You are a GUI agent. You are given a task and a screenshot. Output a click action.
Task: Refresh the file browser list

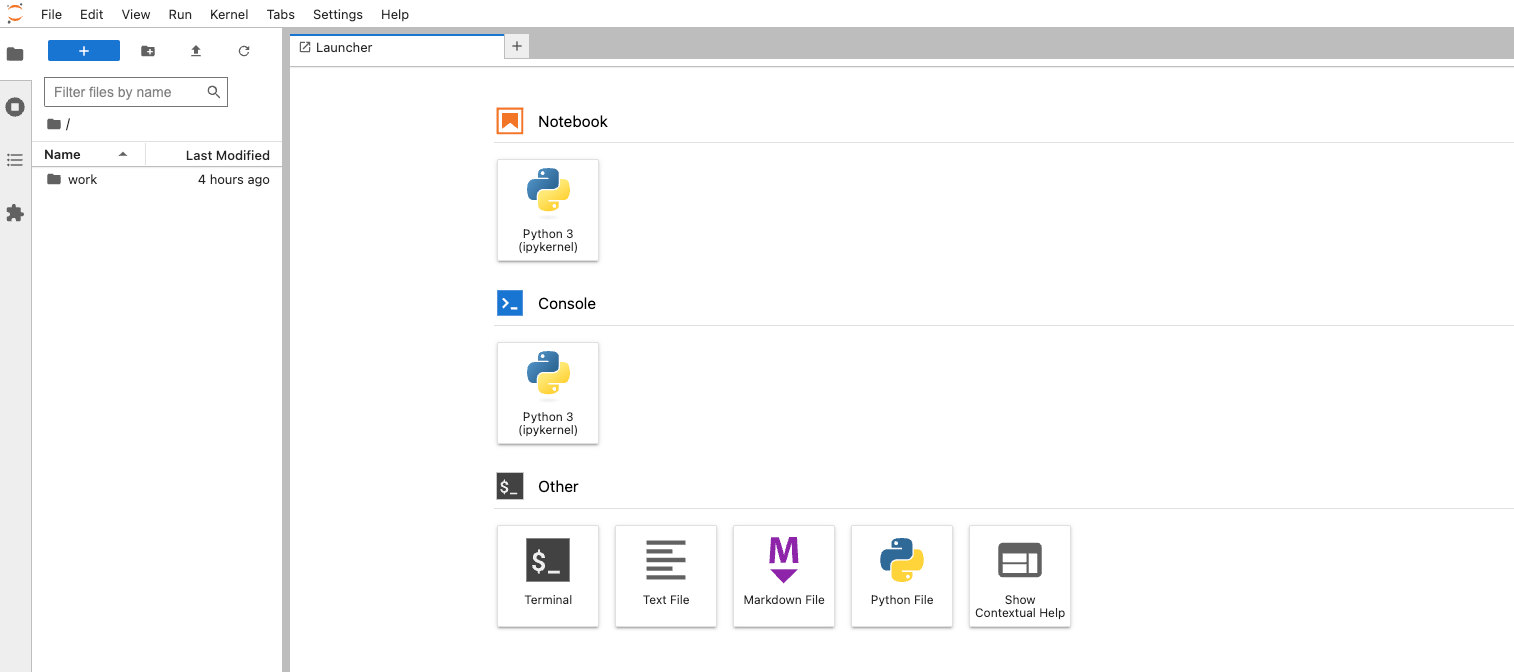tap(244, 50)
